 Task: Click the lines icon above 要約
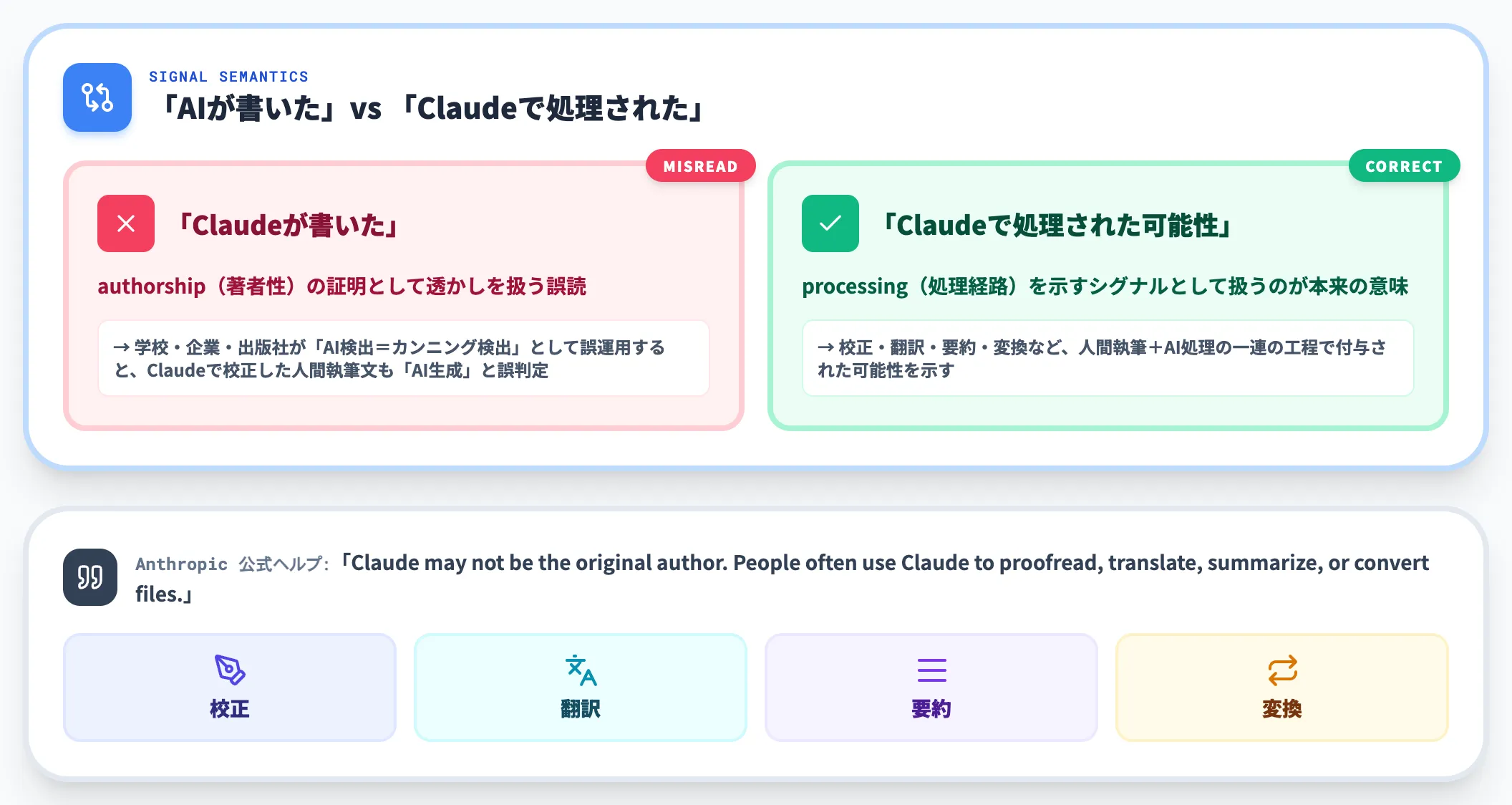(x=931, y=670)
